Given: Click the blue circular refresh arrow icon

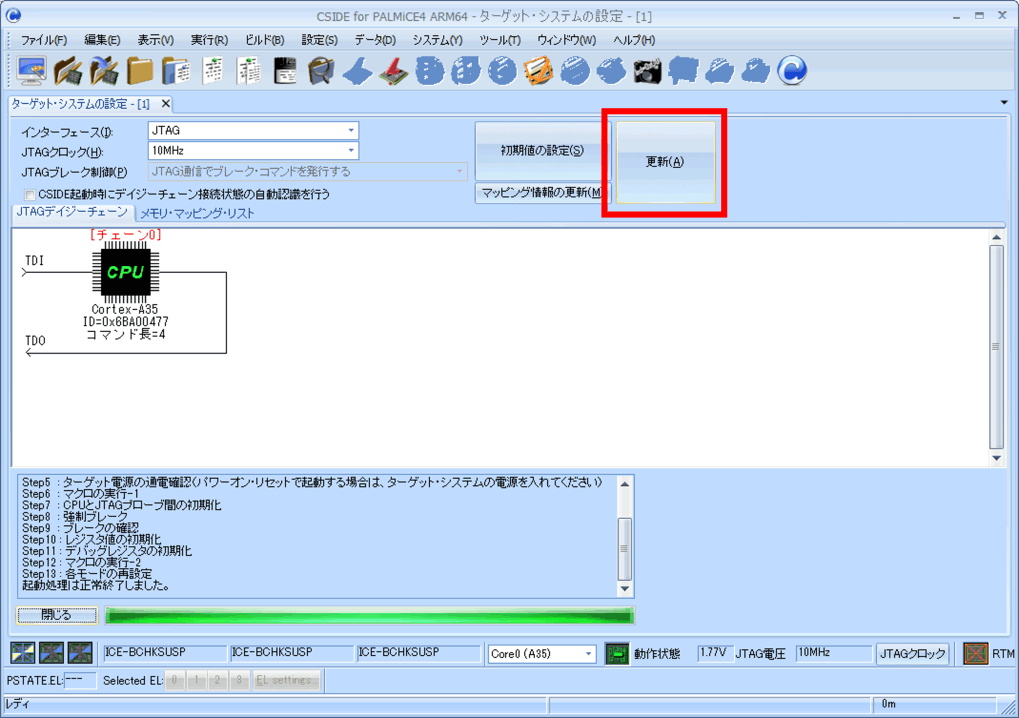Looking at the screenshot, I should (792, 70).
